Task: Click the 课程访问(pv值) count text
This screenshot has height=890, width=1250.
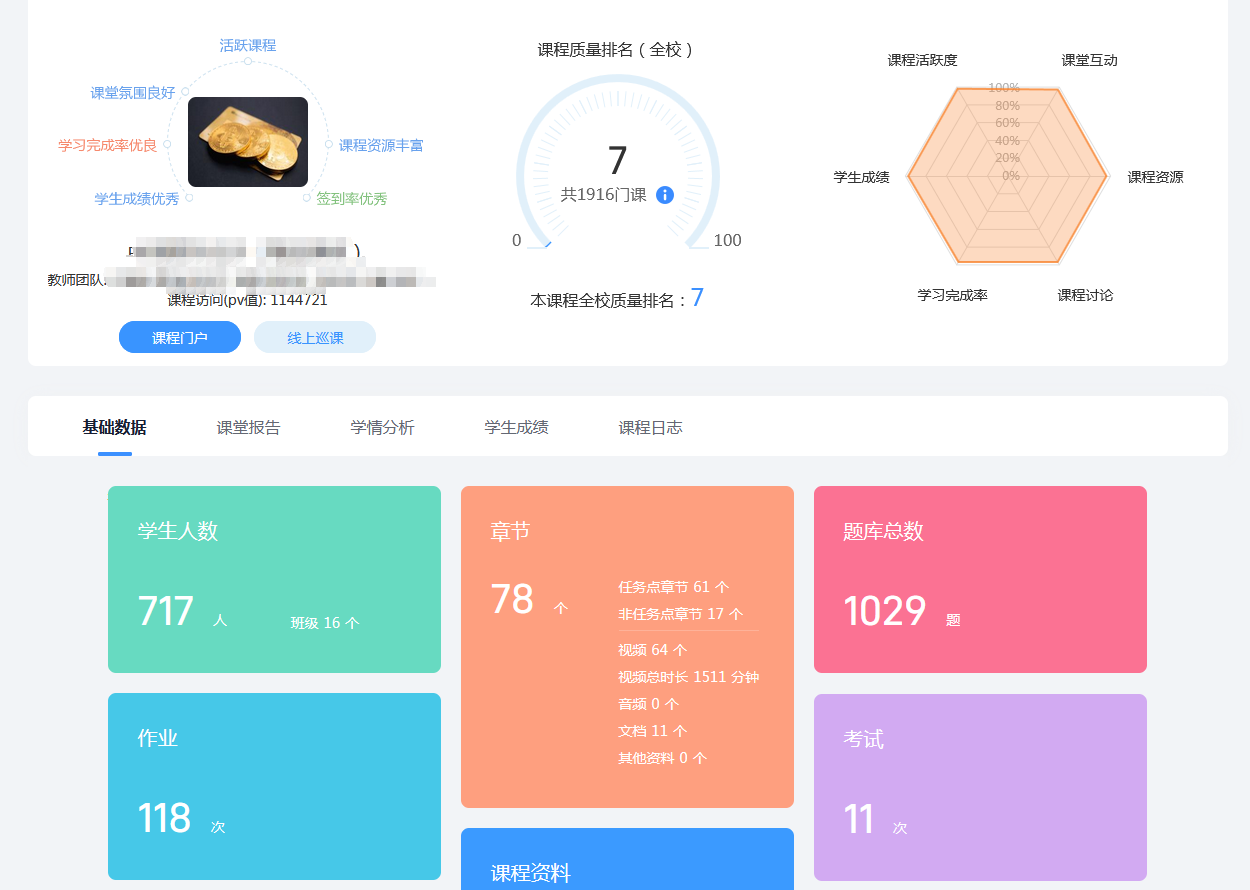Action: [x=247, y=299]
